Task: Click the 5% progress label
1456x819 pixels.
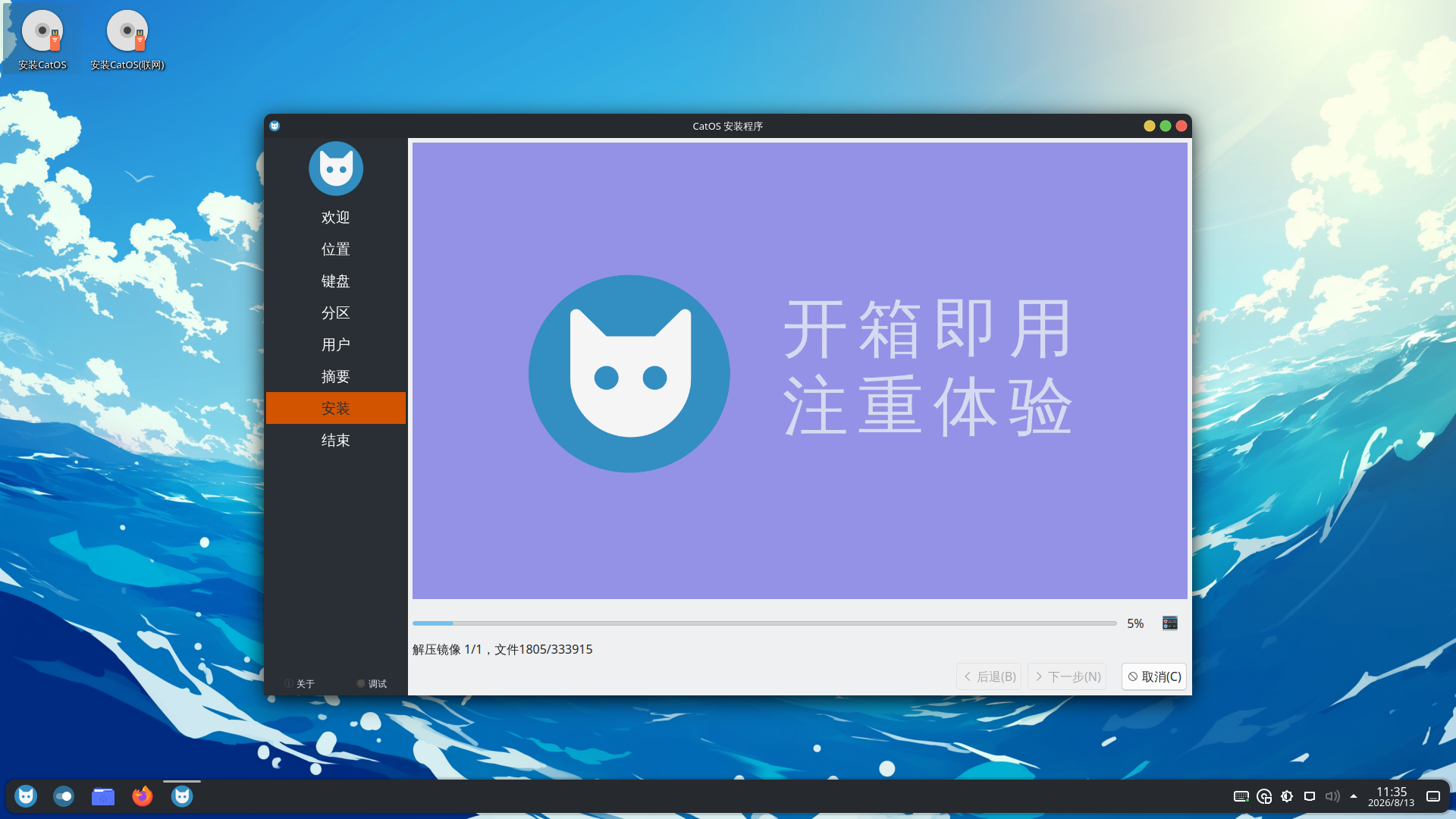Action: tap(1135, 623)
